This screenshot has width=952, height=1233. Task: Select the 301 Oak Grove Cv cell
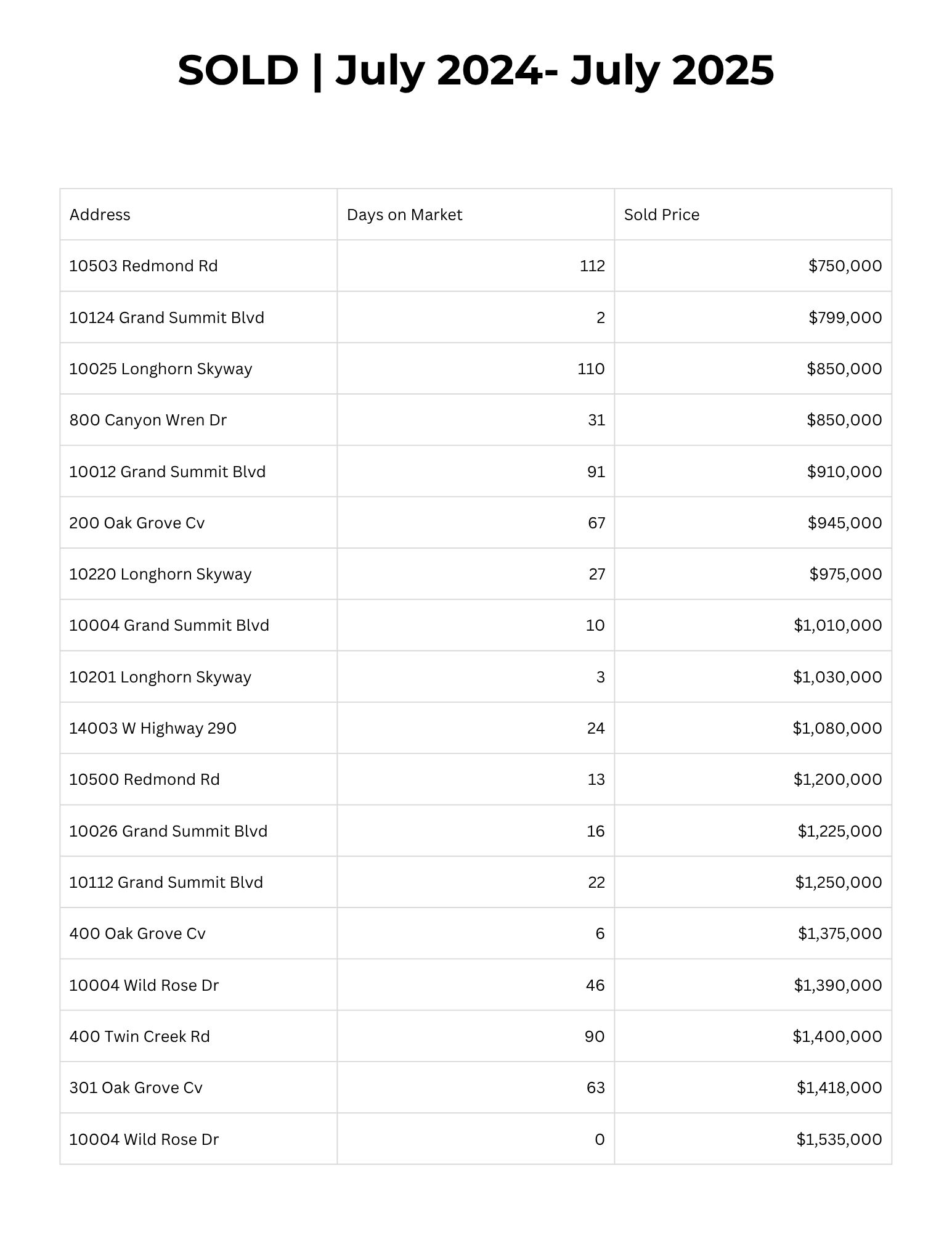click(136, 1088)
